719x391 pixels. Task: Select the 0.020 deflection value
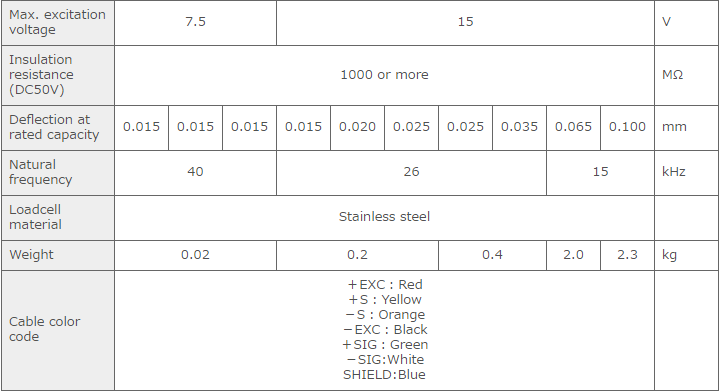(357, 127)
